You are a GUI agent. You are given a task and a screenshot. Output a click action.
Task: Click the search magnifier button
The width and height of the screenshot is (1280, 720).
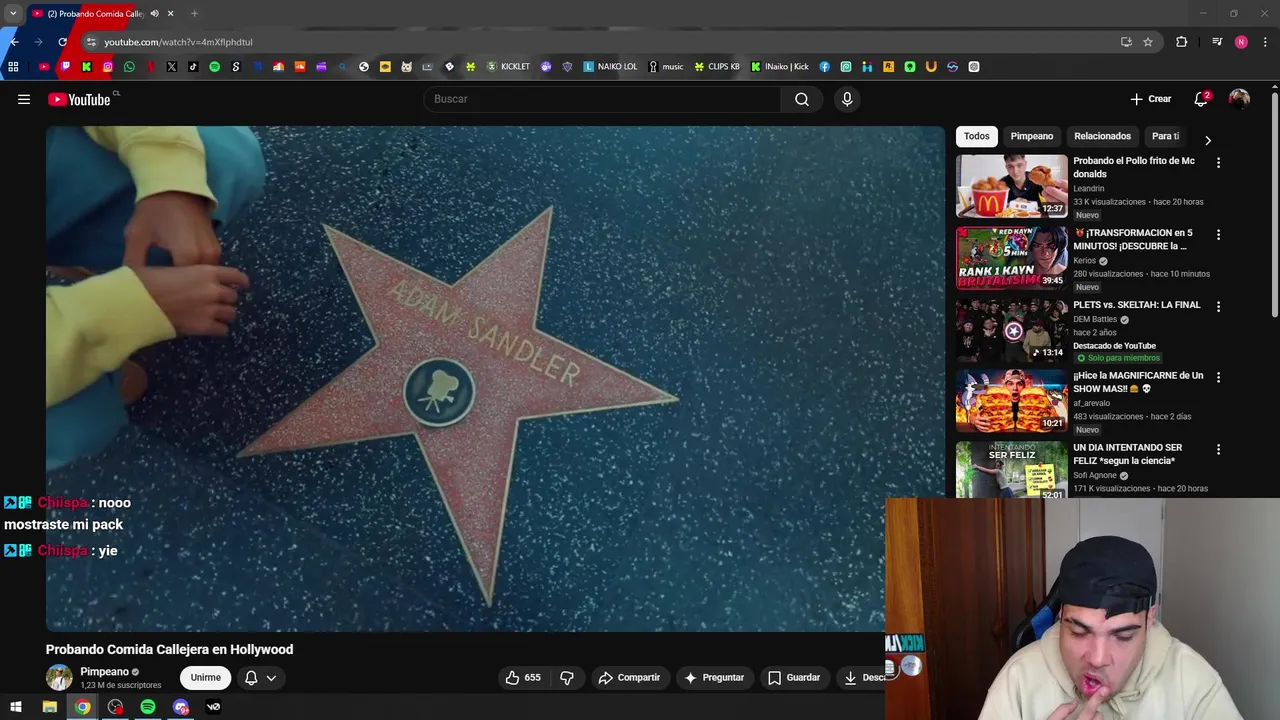pyautogui.click(x=802, y=99)
